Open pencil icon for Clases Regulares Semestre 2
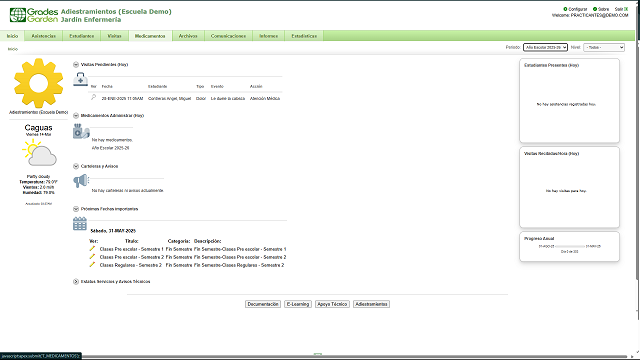Image resolution: width=640 pixels, height=360 pixels. (92, 264)
